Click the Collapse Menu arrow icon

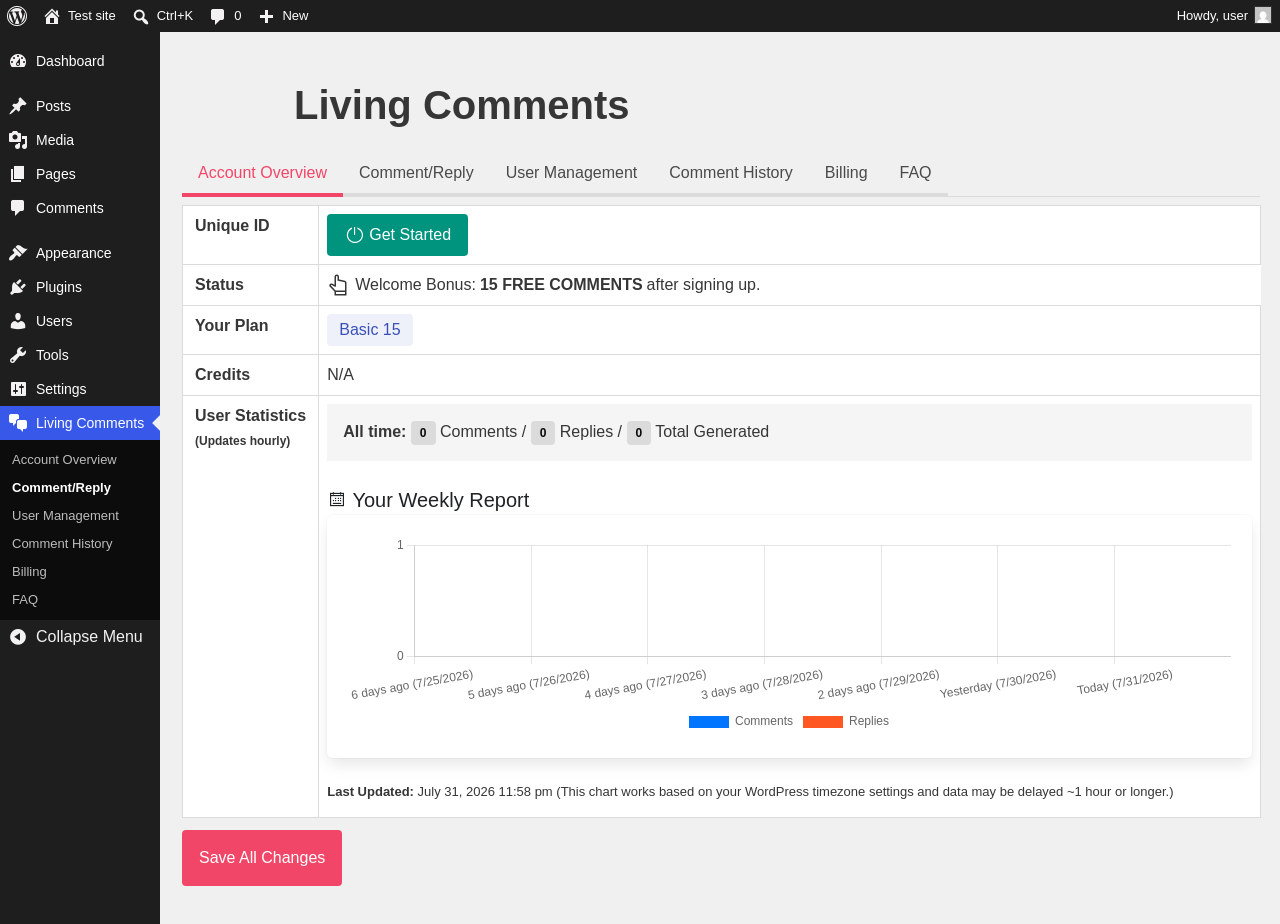[x=18, y=637]
